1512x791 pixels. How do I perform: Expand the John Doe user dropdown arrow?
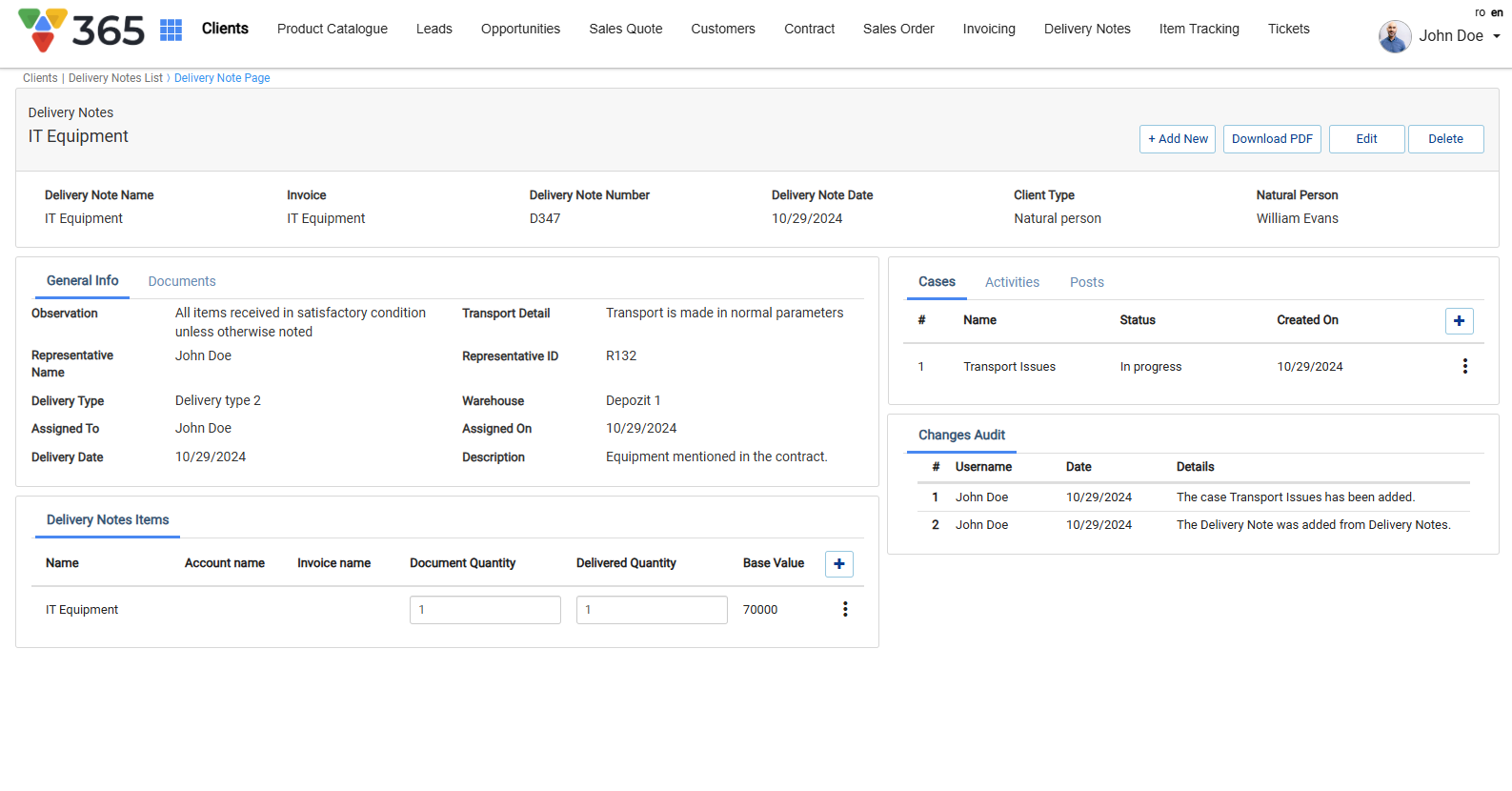tap(1496, 36)
